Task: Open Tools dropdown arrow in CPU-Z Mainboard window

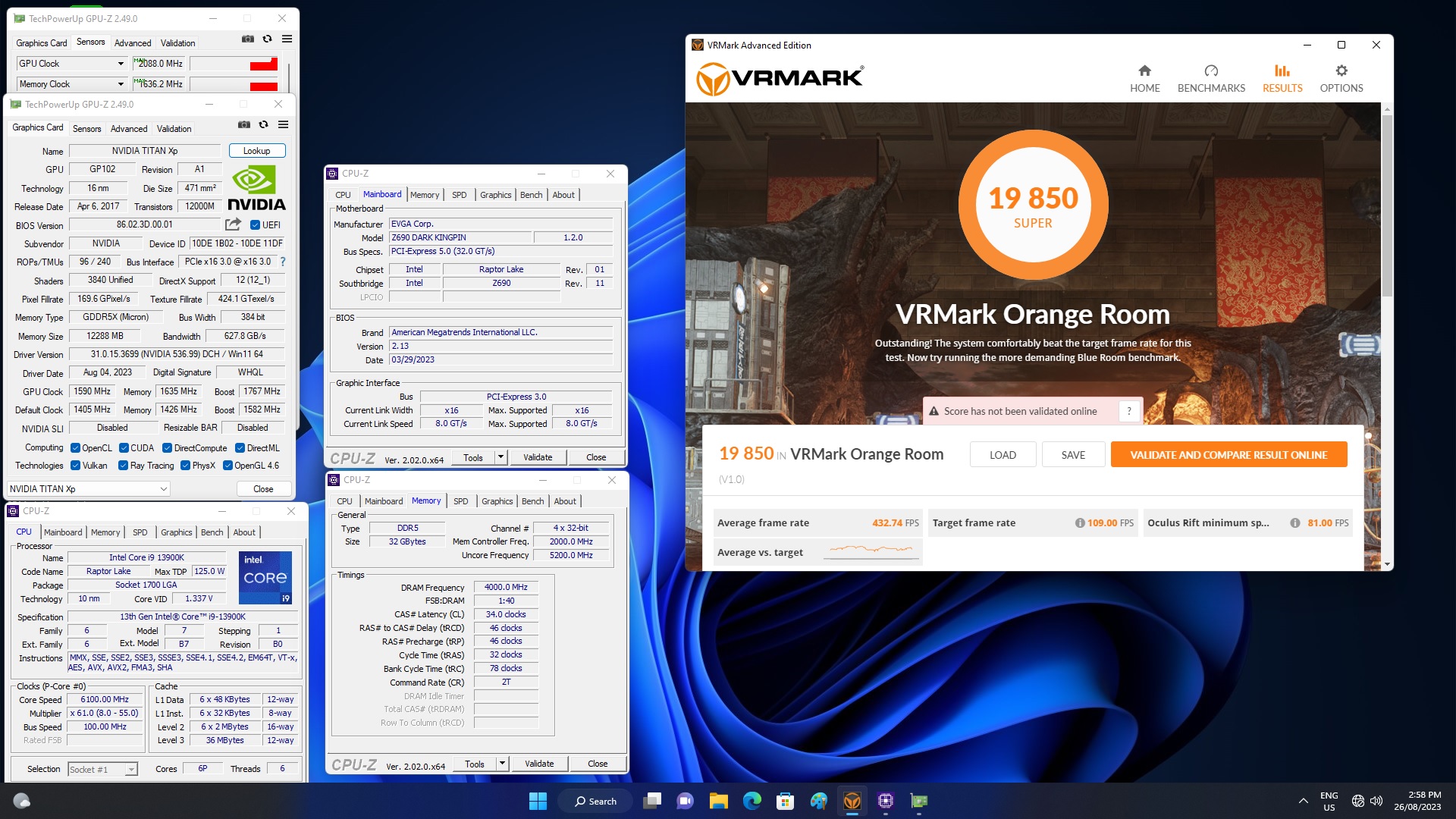Action: tap(500, 457)
